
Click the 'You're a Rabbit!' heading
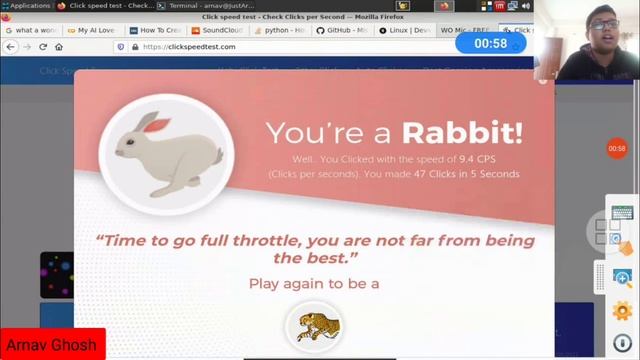pyautogui.click(x=394, y=133)
